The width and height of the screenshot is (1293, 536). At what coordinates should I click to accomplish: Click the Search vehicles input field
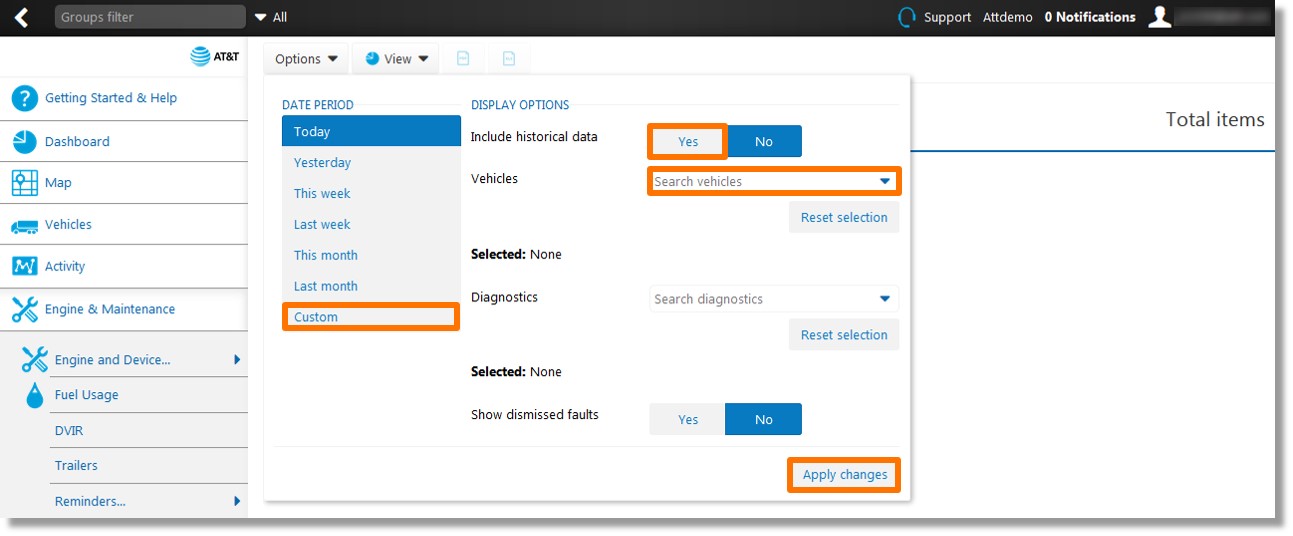click(774, 181)
